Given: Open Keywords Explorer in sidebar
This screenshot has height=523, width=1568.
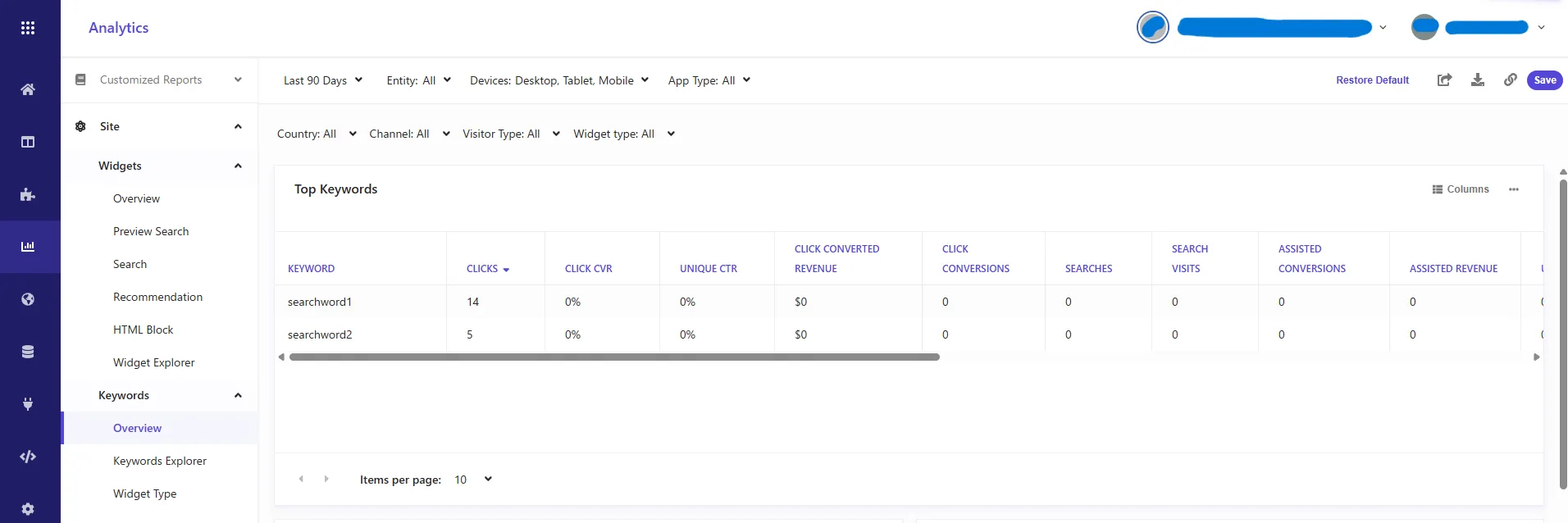Looking at the screenshot, I should [x=160, y=461].
